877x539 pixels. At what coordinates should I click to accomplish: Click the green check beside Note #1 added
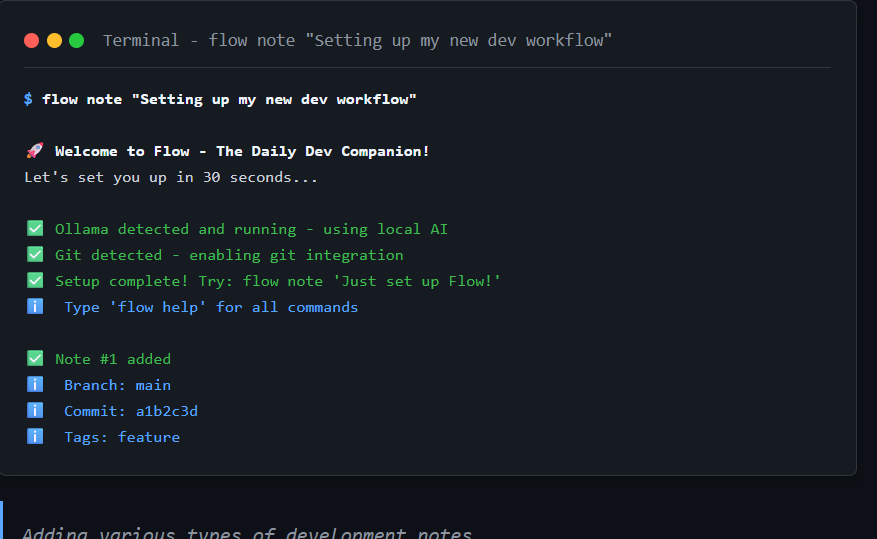[35, 358]
